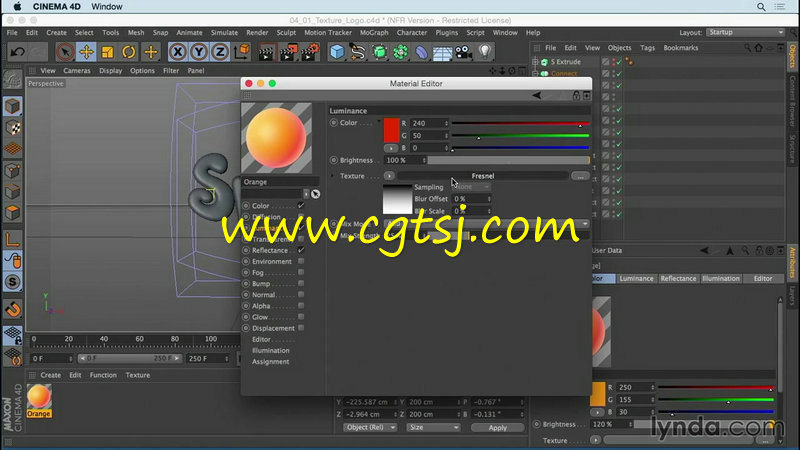Click the Undo arrow in the toolbar
Image resolution: width=800 pixels, height=450 pixels.
(18, 52)
